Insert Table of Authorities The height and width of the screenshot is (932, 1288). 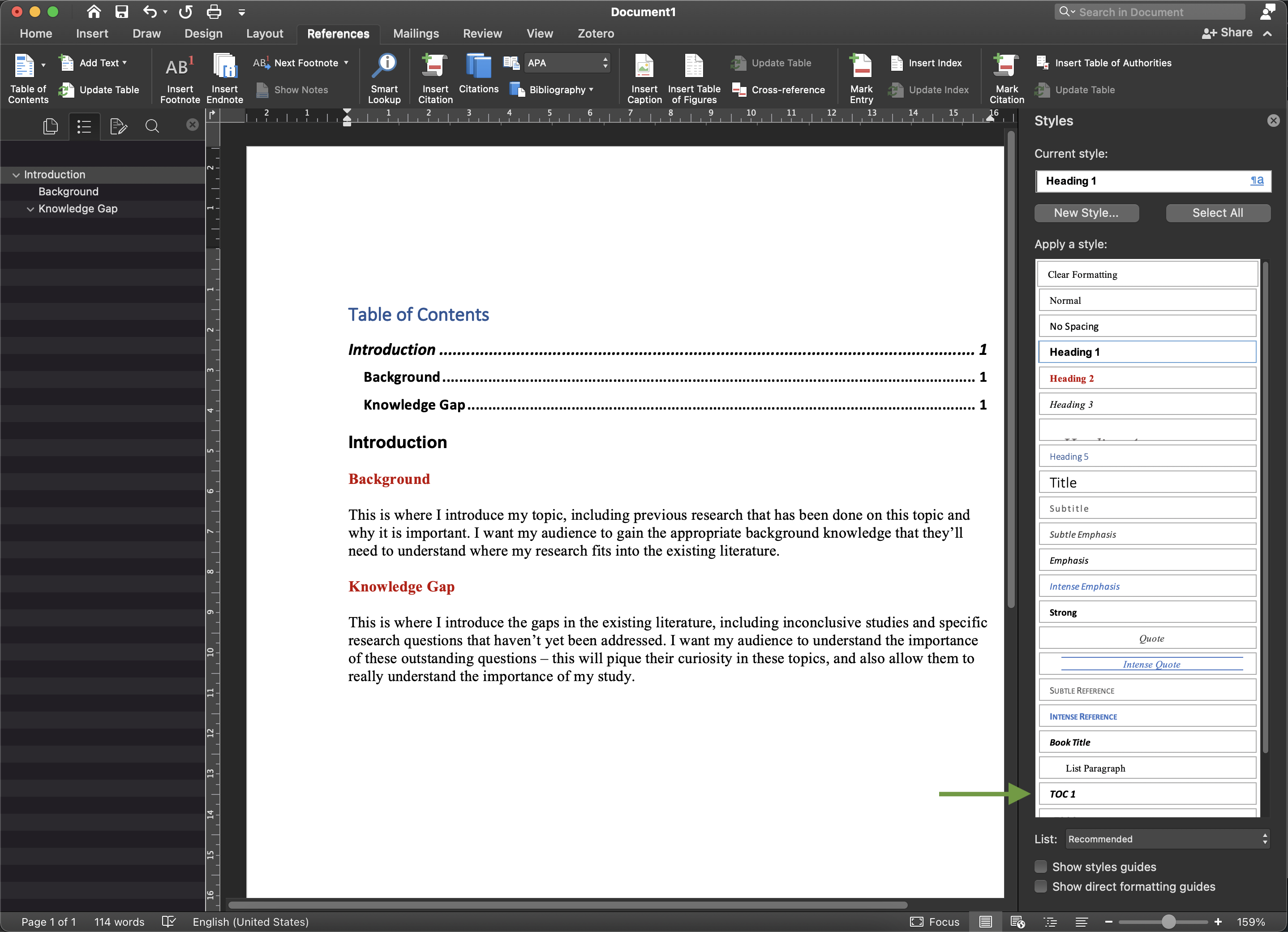(1103, 63)
